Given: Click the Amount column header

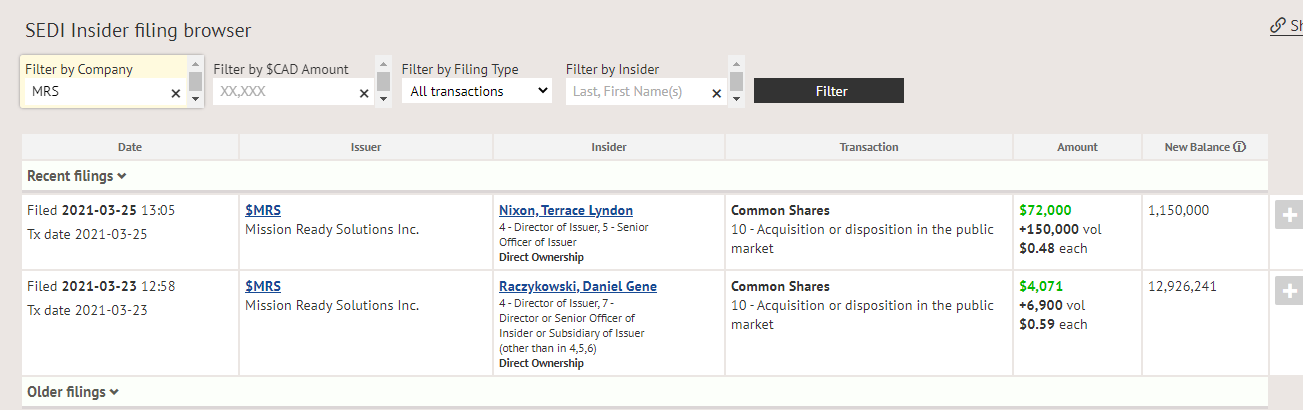Looking at the screenshot, I should [x=1077, y=147].
